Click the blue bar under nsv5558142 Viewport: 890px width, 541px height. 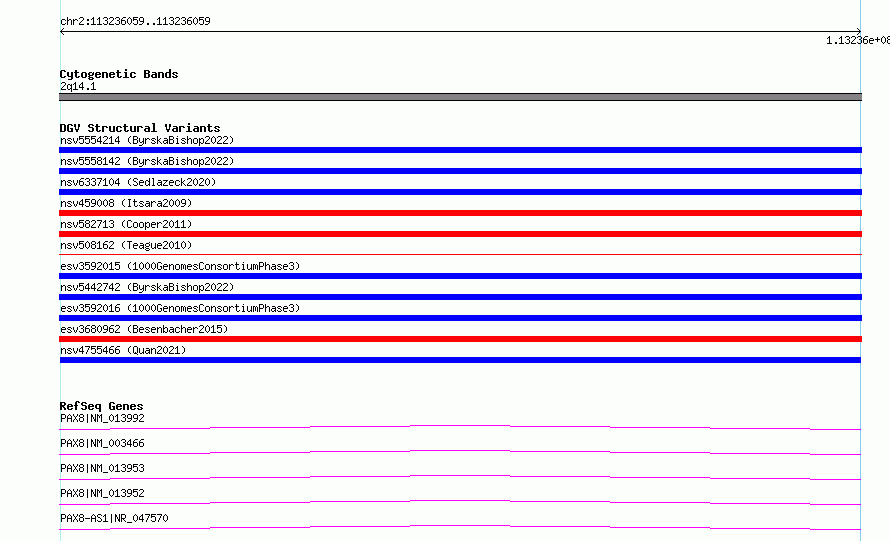point(460,171)
